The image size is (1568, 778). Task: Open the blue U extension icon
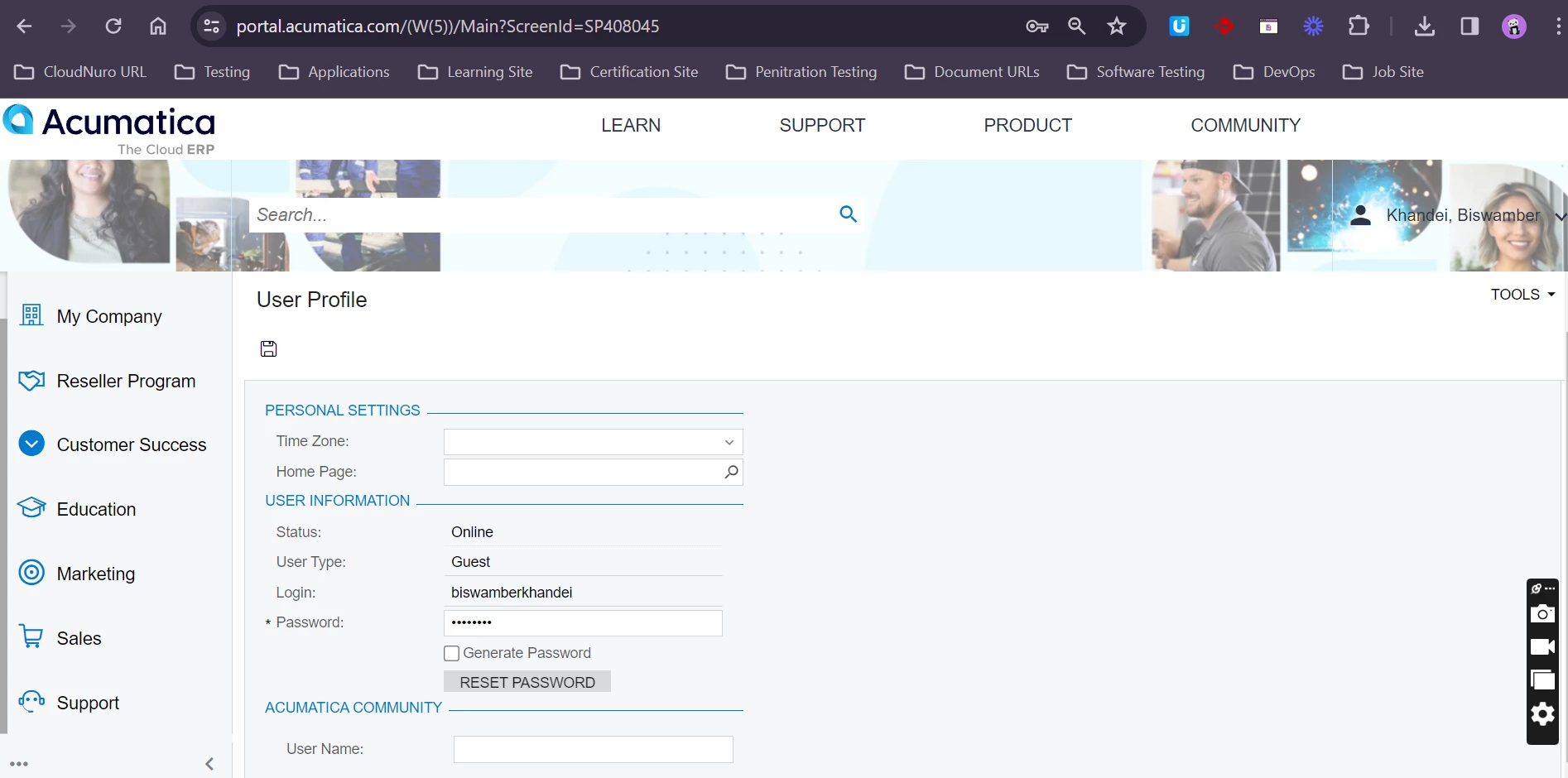tap(1179, 26)
